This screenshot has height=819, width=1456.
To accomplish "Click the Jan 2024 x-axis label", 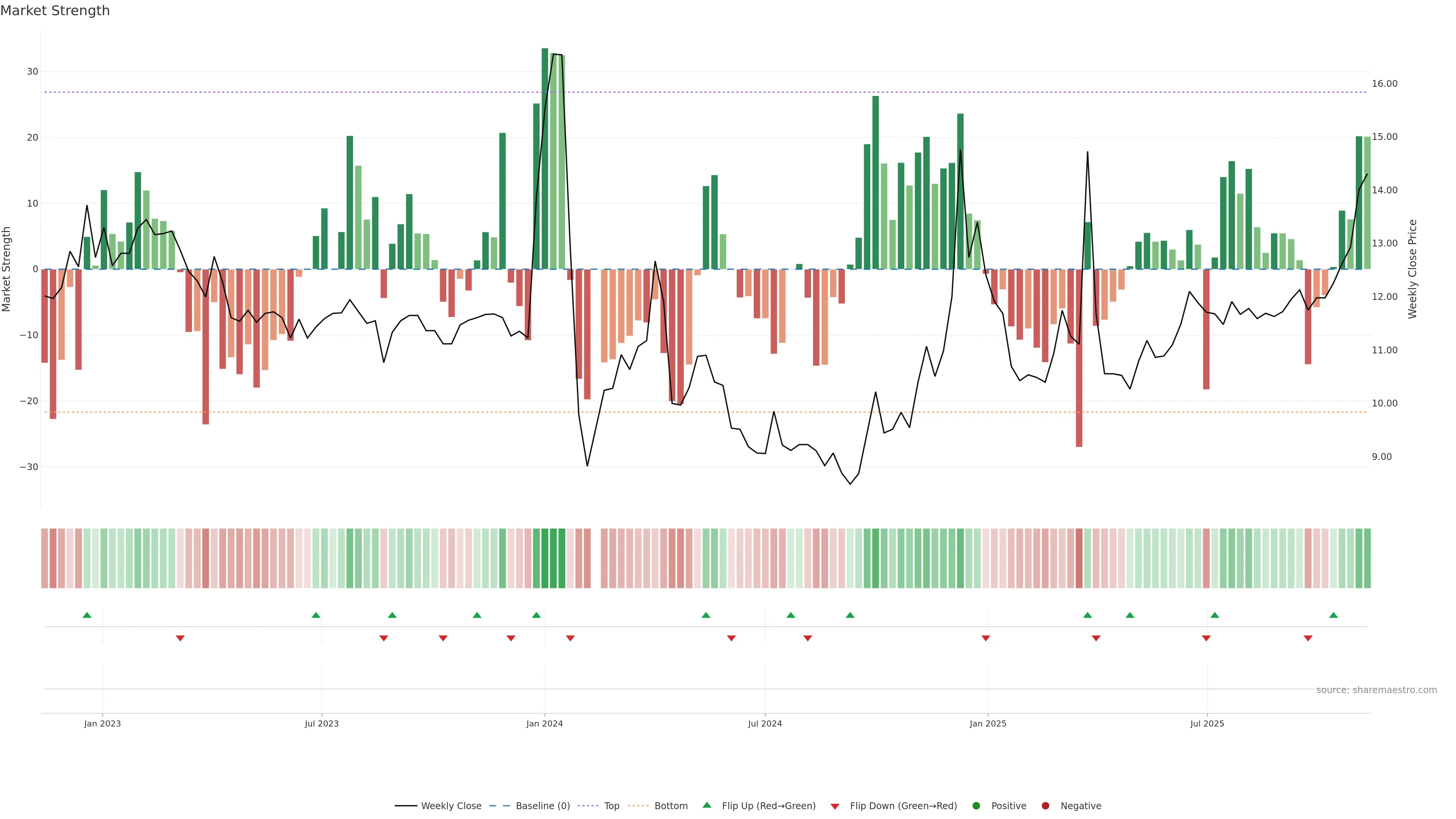I will point(544,723).
